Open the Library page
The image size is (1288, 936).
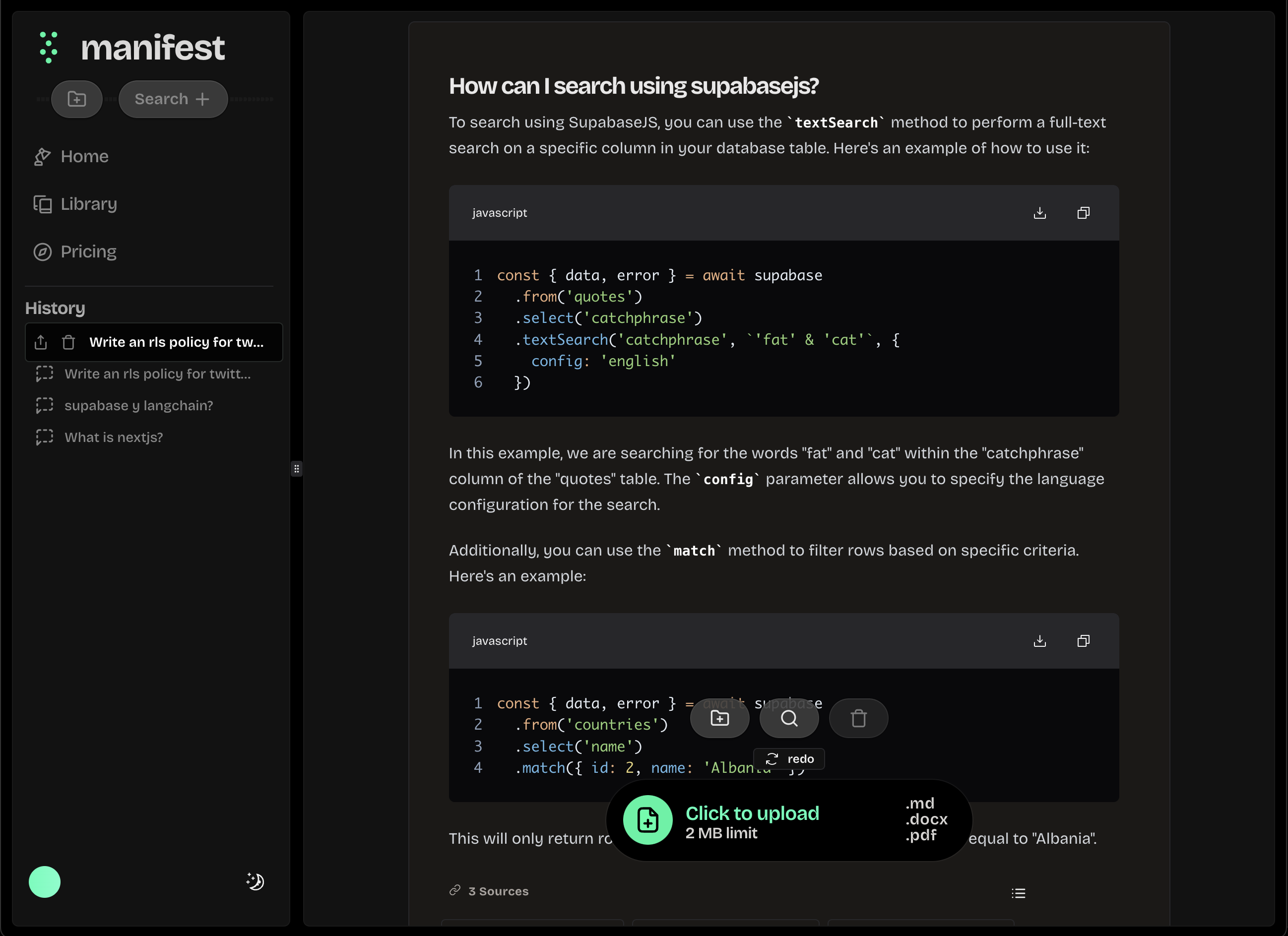[x=88, y=204]
